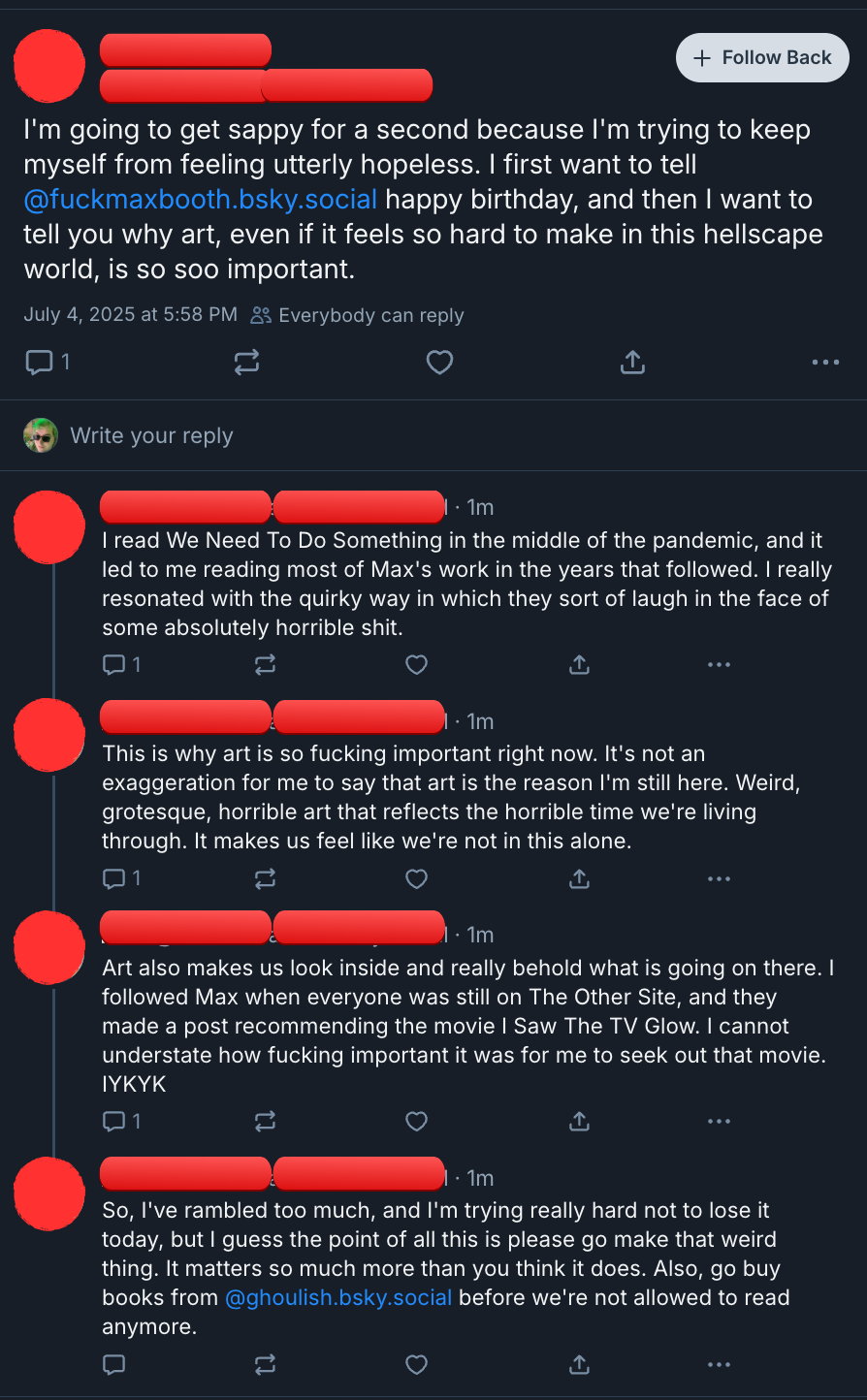Open the @ghoulish.bsky.social mention link
Screen dimensions: 867x1400
338,1297
